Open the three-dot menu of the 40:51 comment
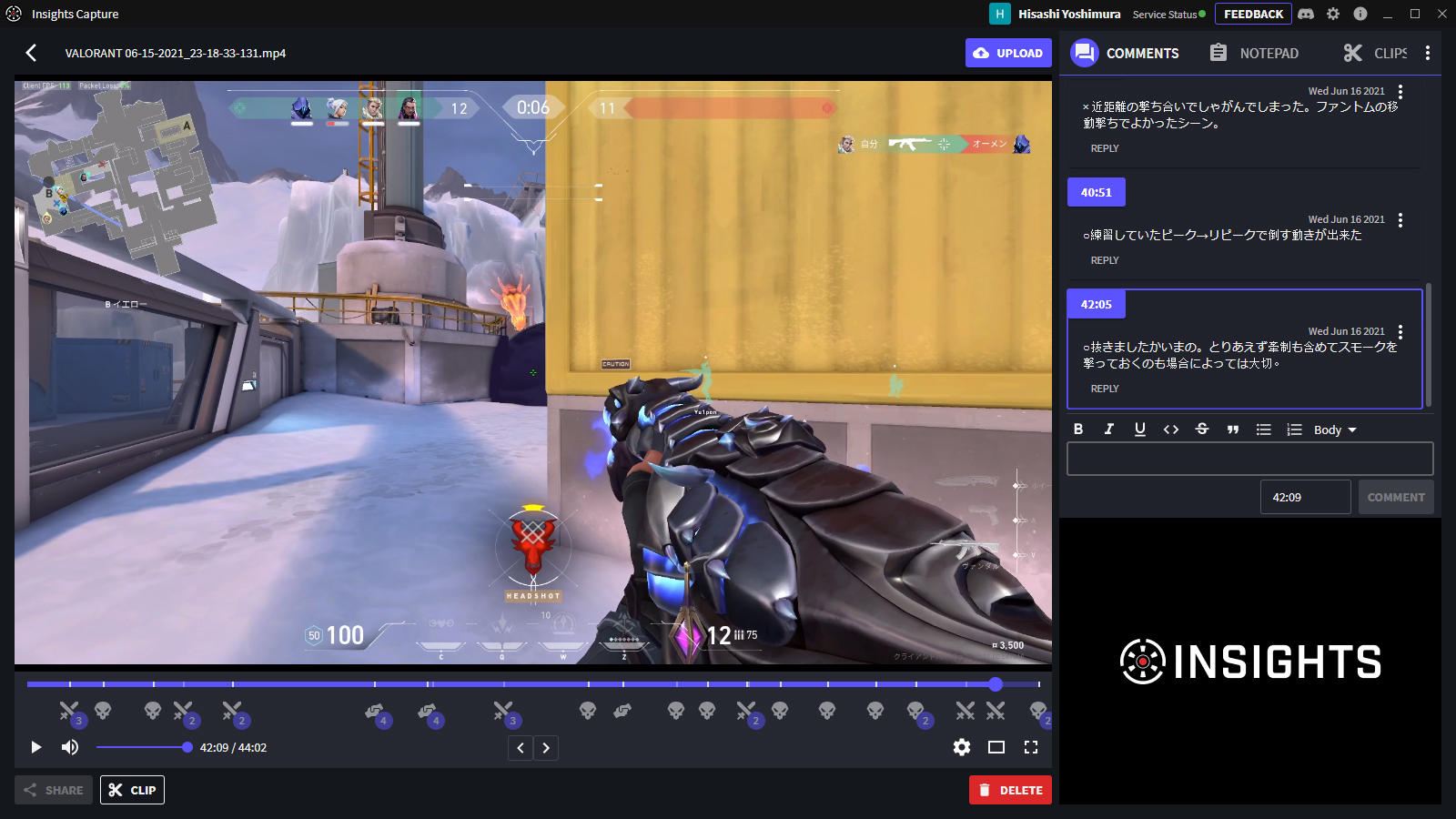1456x819 pixels. click(1400, 220)
